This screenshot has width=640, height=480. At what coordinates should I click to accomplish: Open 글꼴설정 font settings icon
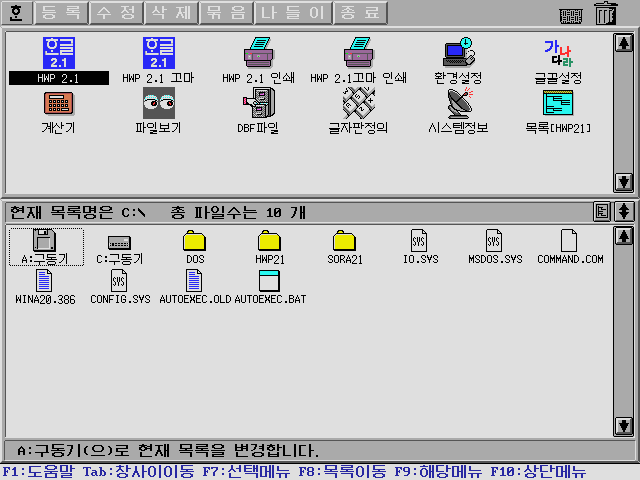click(x=558, y=53)
